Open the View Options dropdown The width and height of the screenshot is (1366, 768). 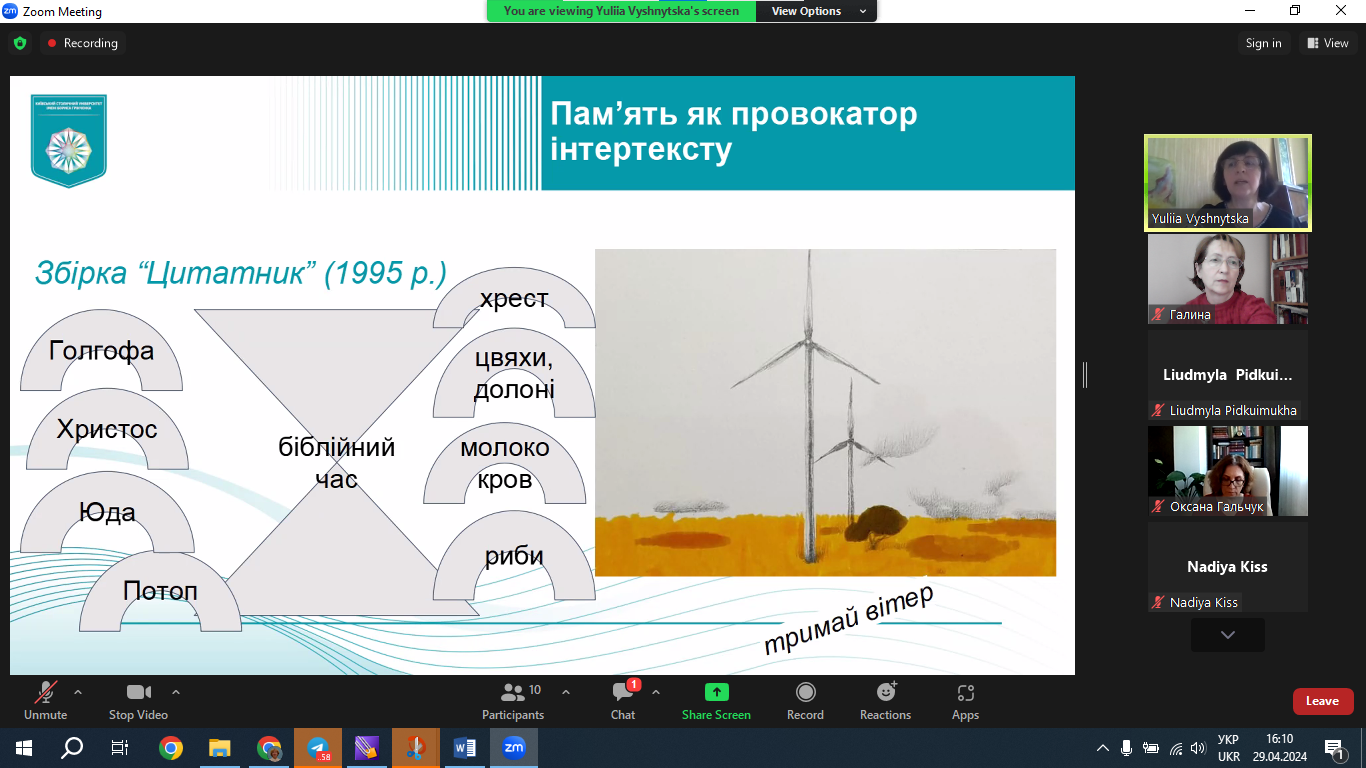click(x=814, y=11)
